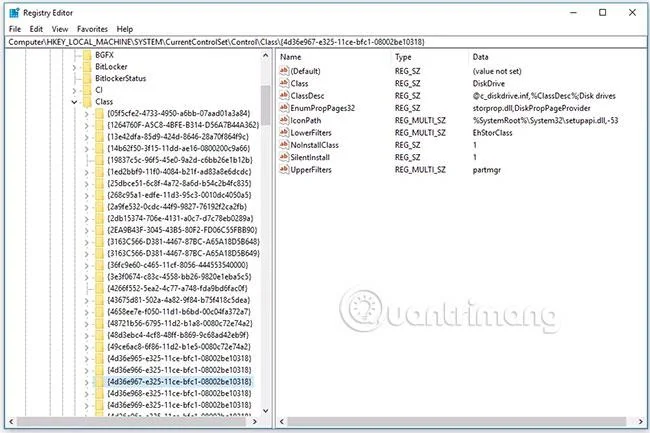650x433 pixels.
Task: Expand key {49ce6ac8-6f86-11d2-b1e5-0080c72e74a2}
Action: click(87, 347)
